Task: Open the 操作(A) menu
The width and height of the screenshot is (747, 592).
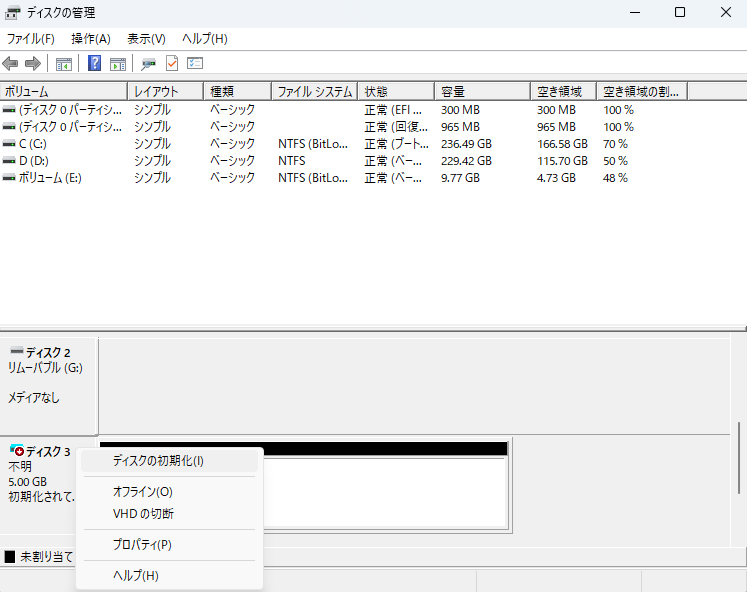Action: click(91, 39)
